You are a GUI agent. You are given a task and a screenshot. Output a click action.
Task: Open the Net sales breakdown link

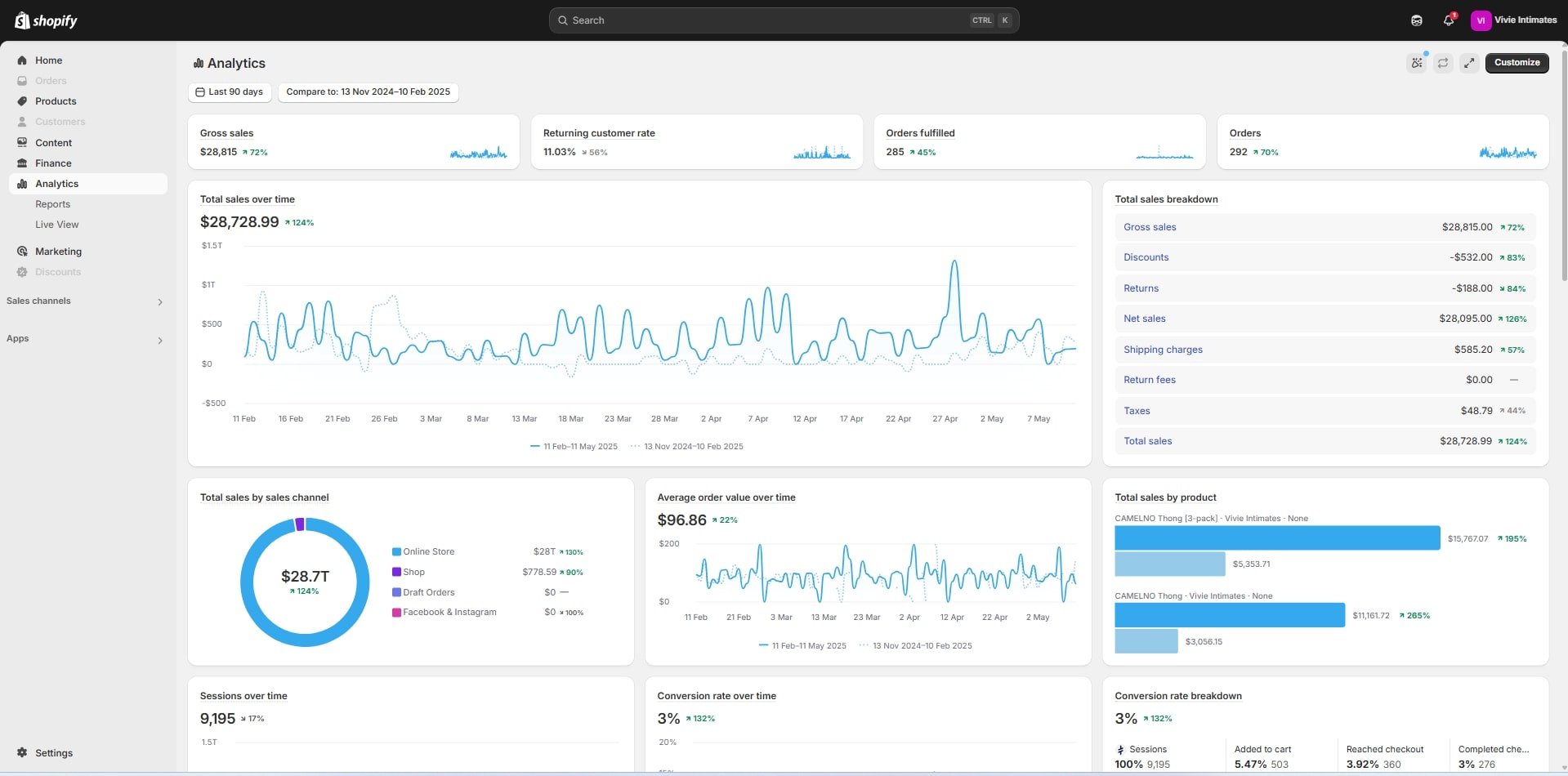(x=1144, y=319)
